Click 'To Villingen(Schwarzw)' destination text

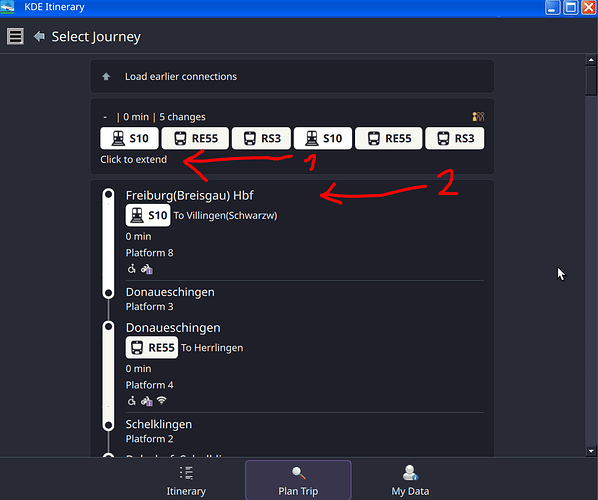225,215
